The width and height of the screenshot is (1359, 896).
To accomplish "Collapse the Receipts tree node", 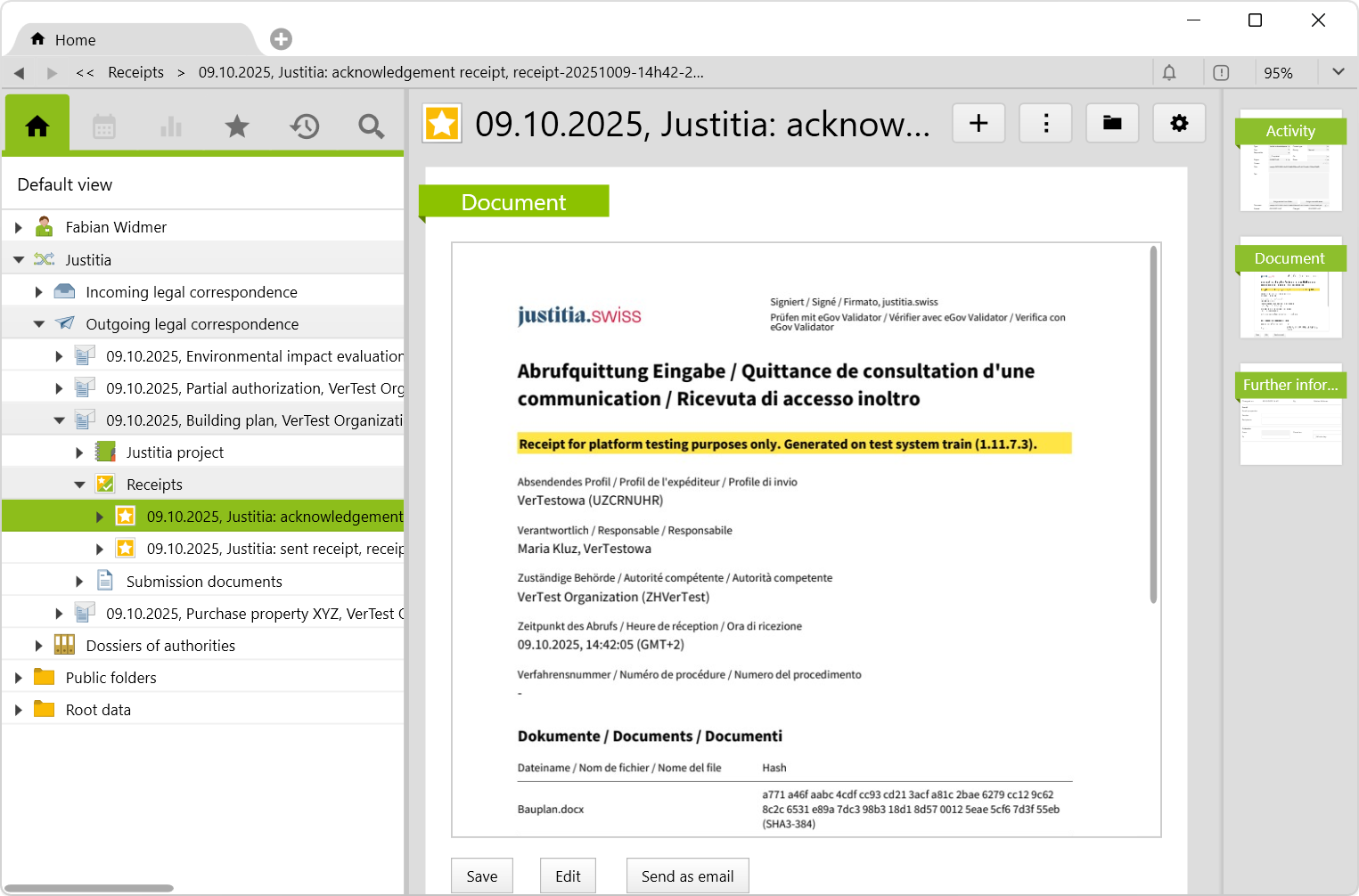I will pos(79,485).
